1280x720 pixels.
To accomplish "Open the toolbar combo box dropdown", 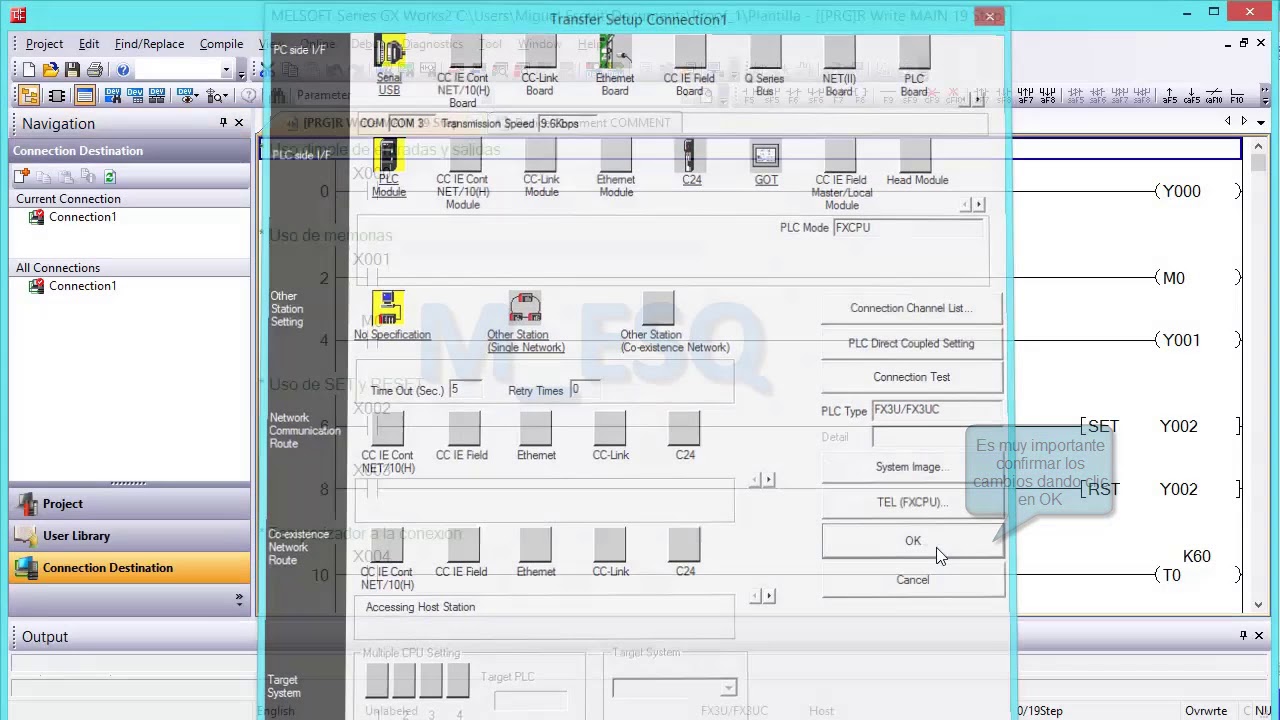I will tap(227, 71).
